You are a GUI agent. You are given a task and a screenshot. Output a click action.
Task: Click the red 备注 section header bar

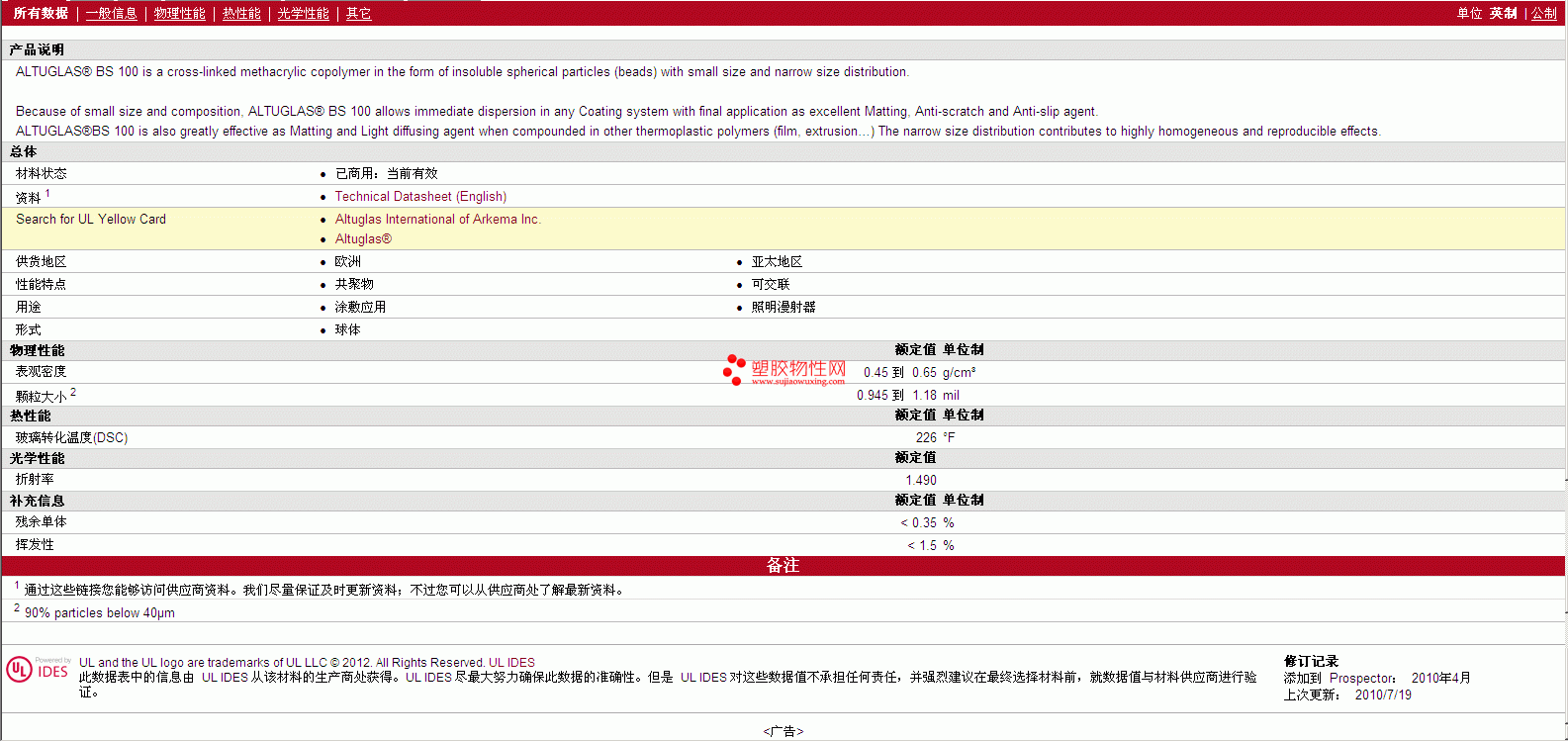coord(783,566)
